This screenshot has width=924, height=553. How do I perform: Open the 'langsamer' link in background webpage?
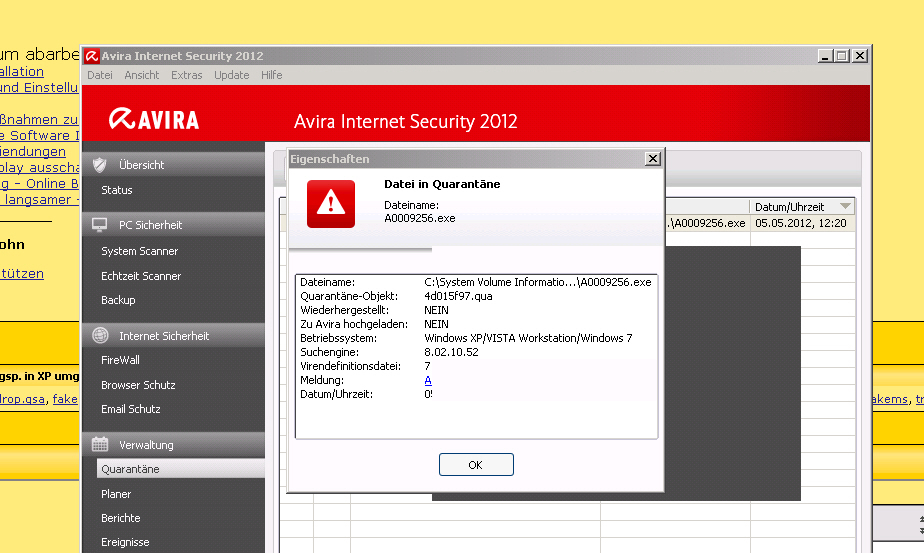(x=38, y=199)
